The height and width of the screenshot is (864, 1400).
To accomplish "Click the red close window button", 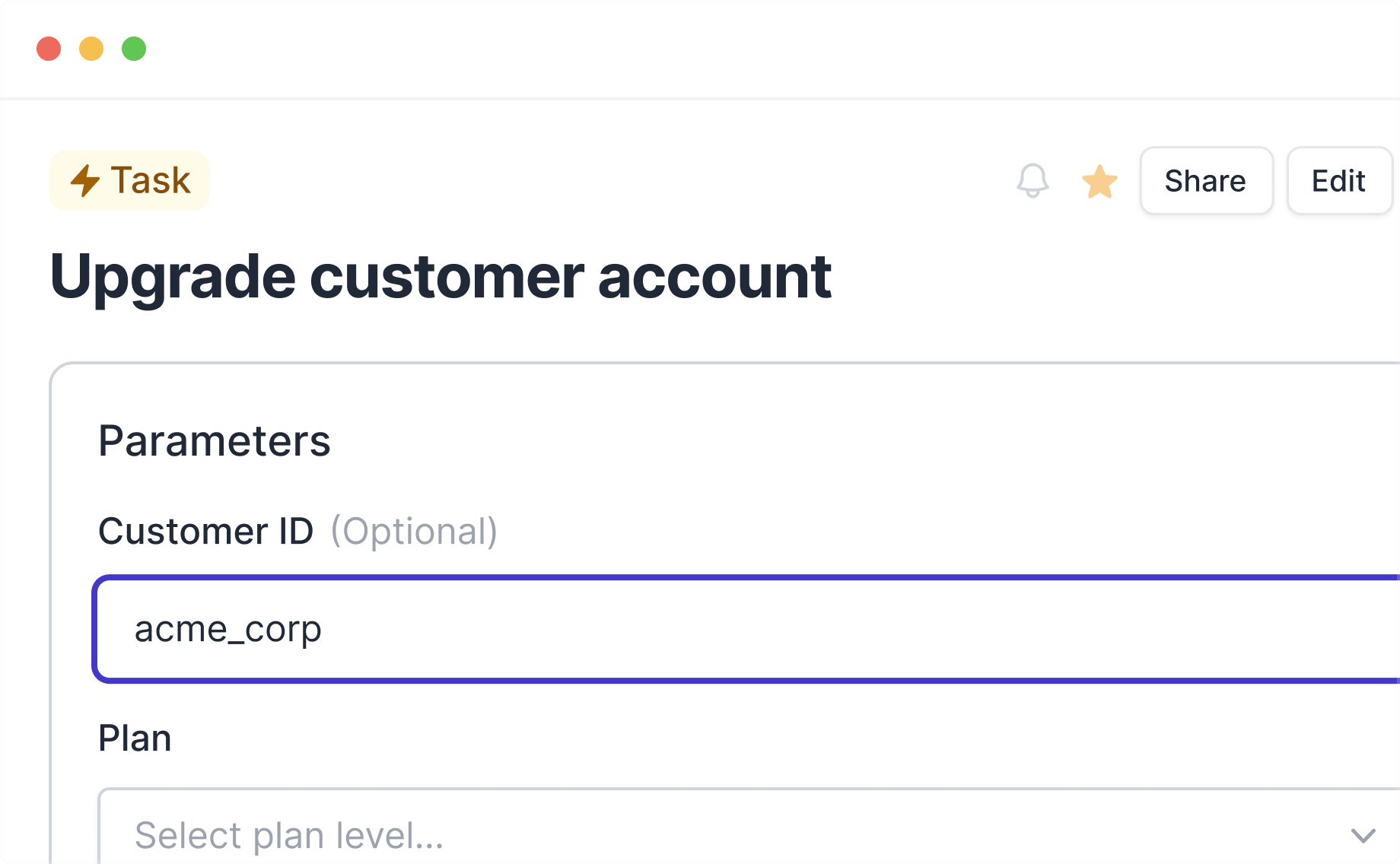I will click(x=49, y=49).
